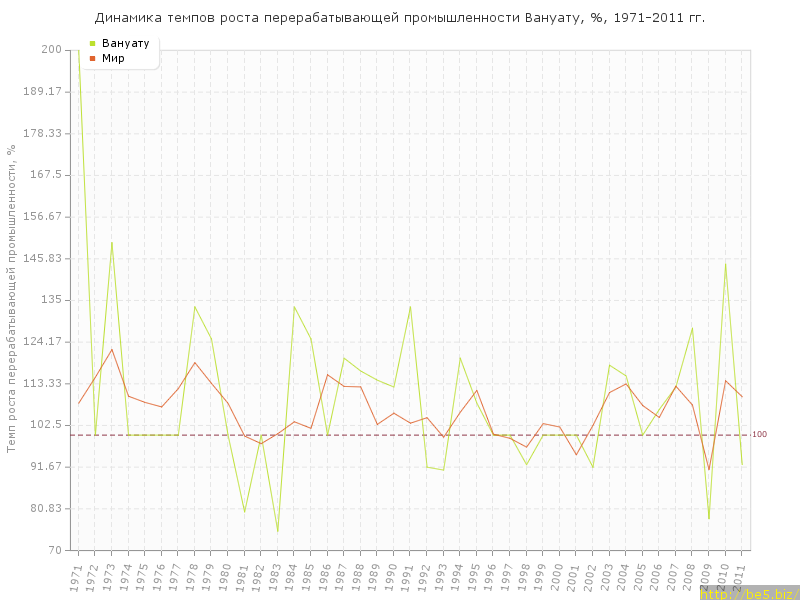Click the World line's 1973 peak point

point(112,349)
